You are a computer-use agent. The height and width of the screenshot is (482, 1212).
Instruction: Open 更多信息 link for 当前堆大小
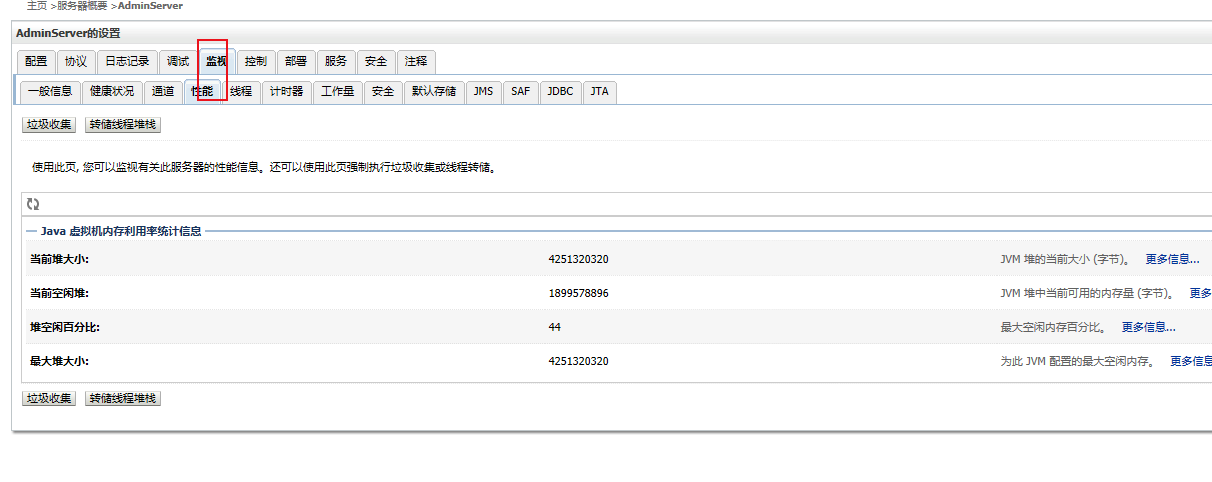coord(1172,259)
